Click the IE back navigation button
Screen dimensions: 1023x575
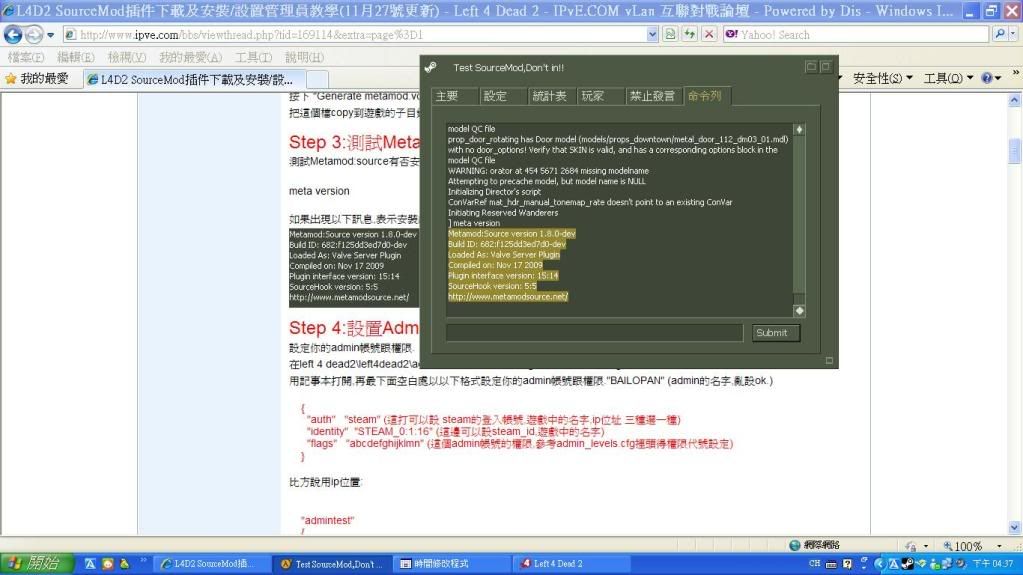[14, 34]
